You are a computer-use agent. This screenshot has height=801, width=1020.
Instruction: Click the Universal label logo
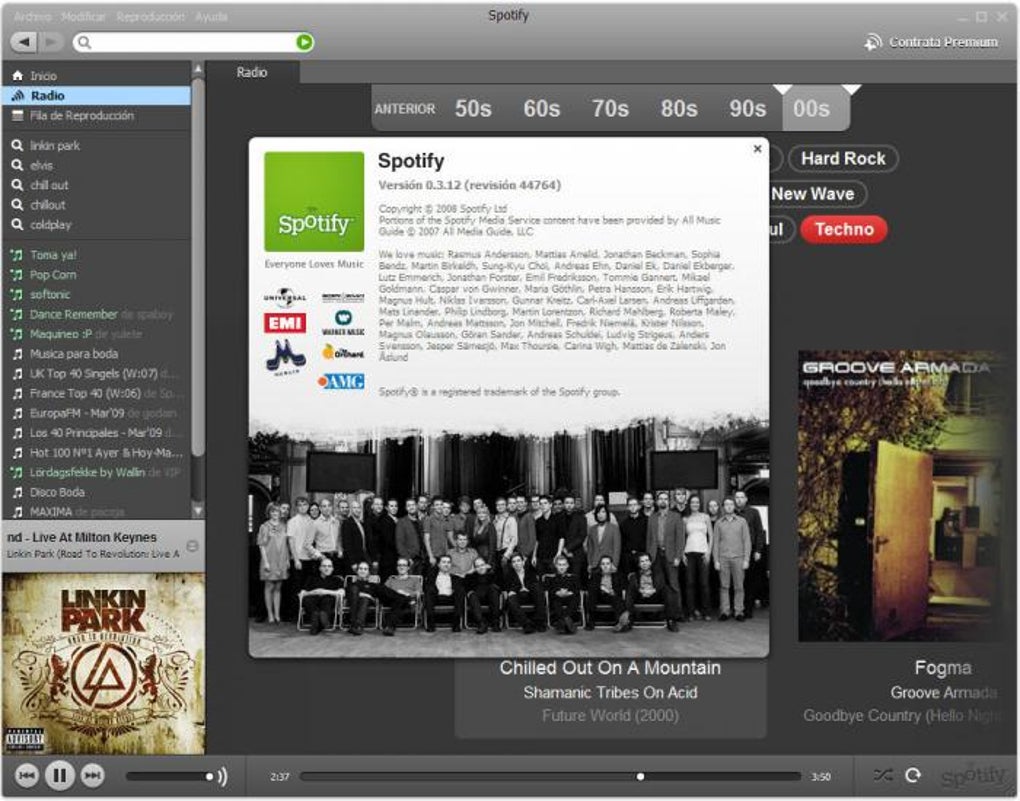(285, 297)
